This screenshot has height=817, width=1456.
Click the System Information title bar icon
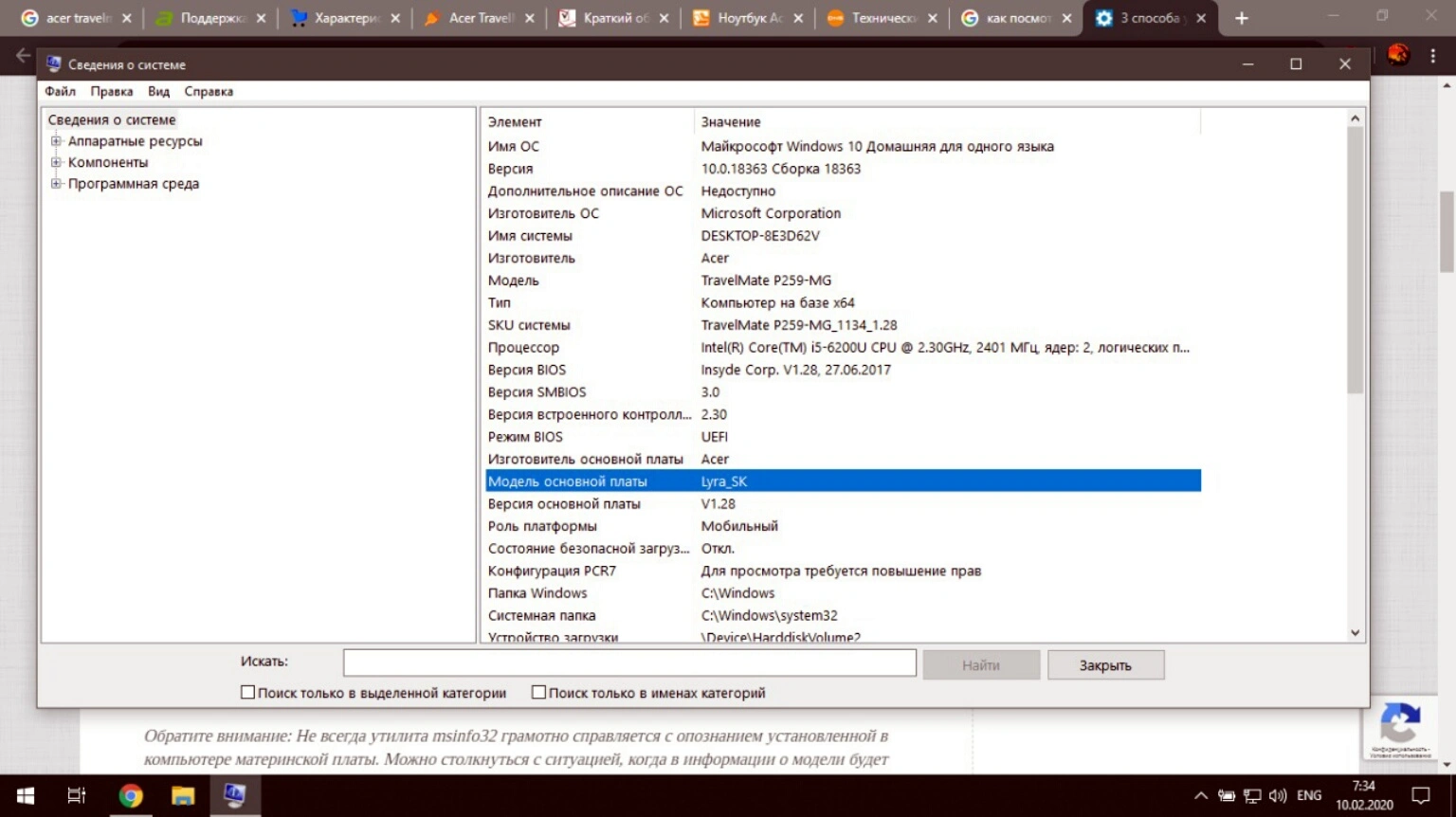53,64
